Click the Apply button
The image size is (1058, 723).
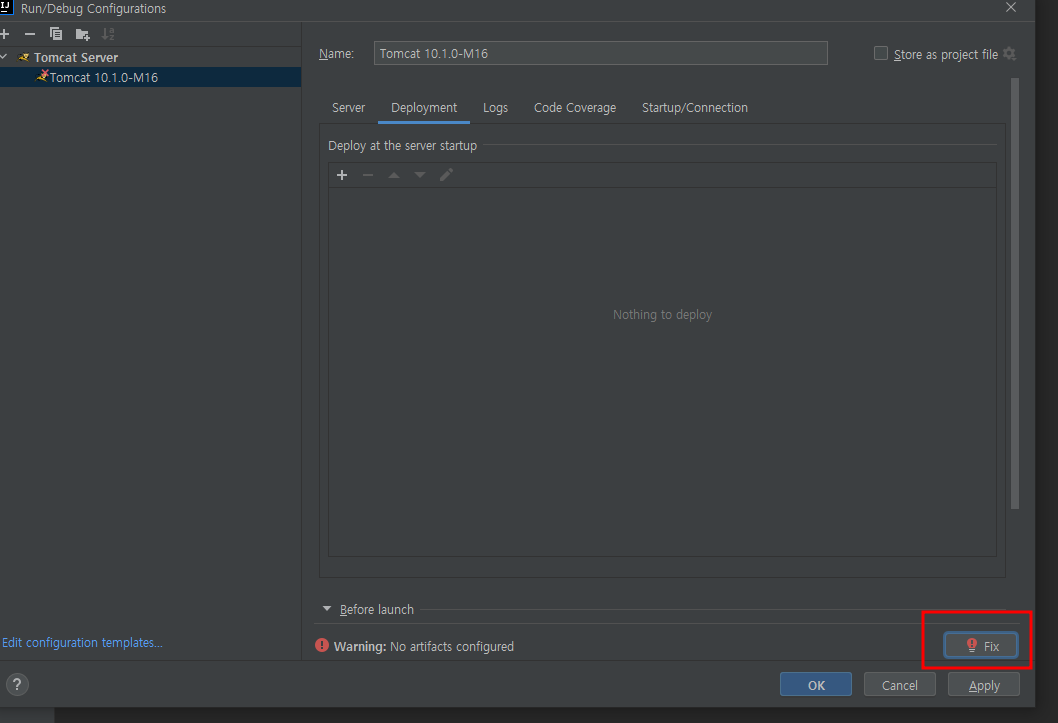[984, 685]
